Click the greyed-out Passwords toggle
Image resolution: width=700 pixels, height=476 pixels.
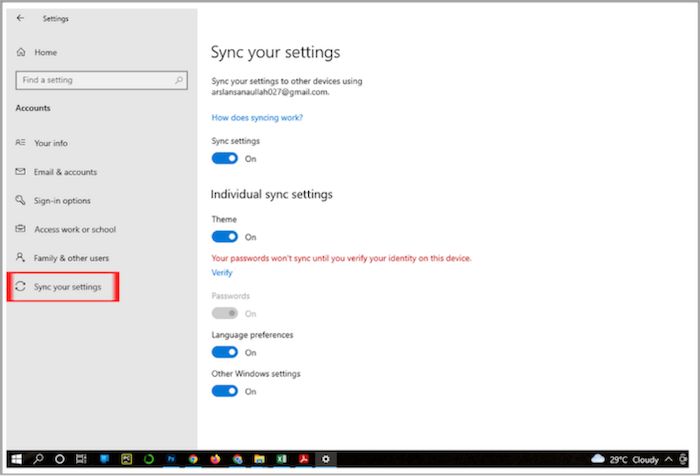225,313
